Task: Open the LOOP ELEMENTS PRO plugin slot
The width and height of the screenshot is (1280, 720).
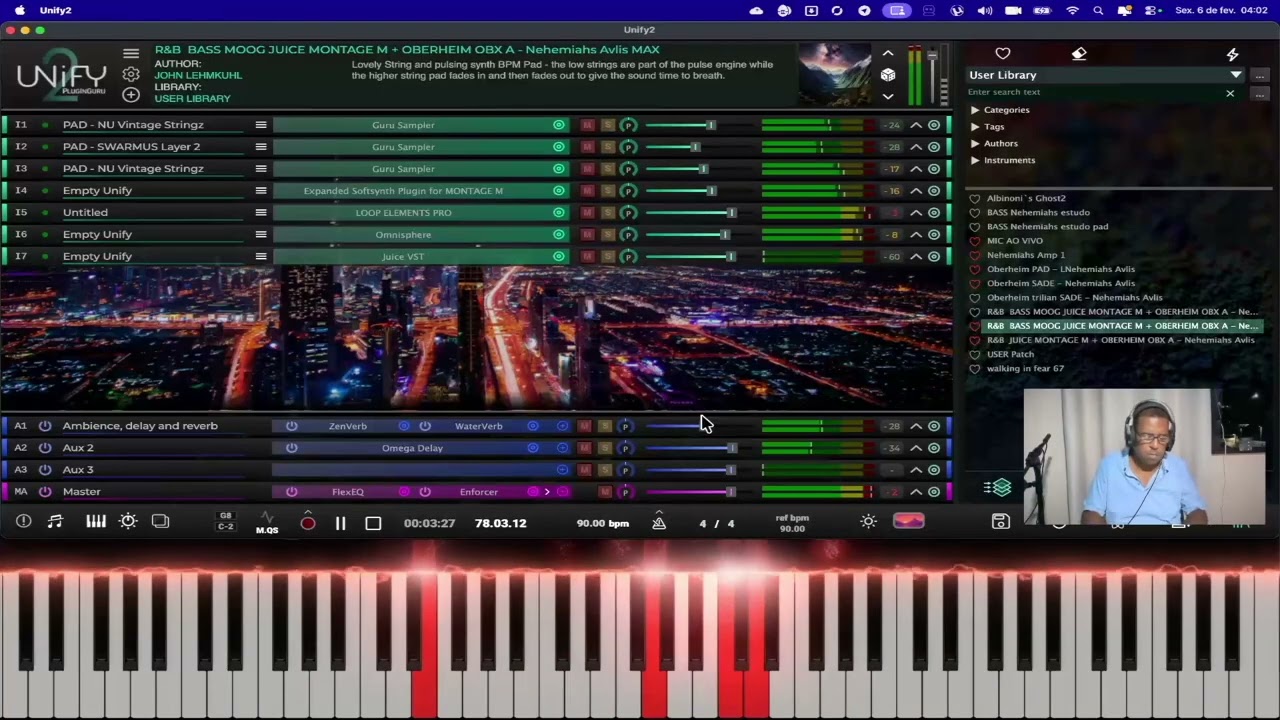Action: [404, 213]
